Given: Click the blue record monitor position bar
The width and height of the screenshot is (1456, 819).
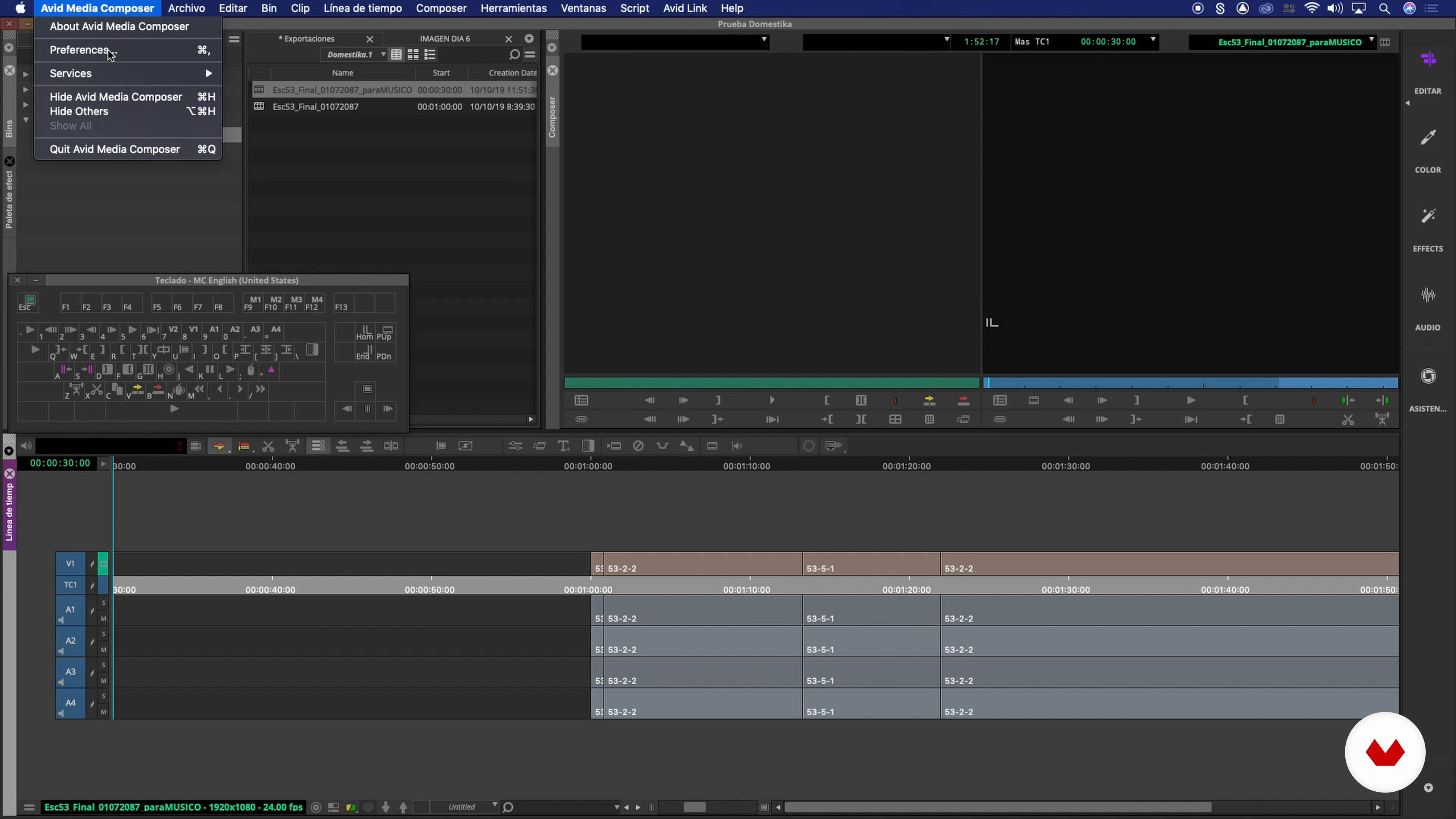Looking at the screenshot, I should point(1191,383).
